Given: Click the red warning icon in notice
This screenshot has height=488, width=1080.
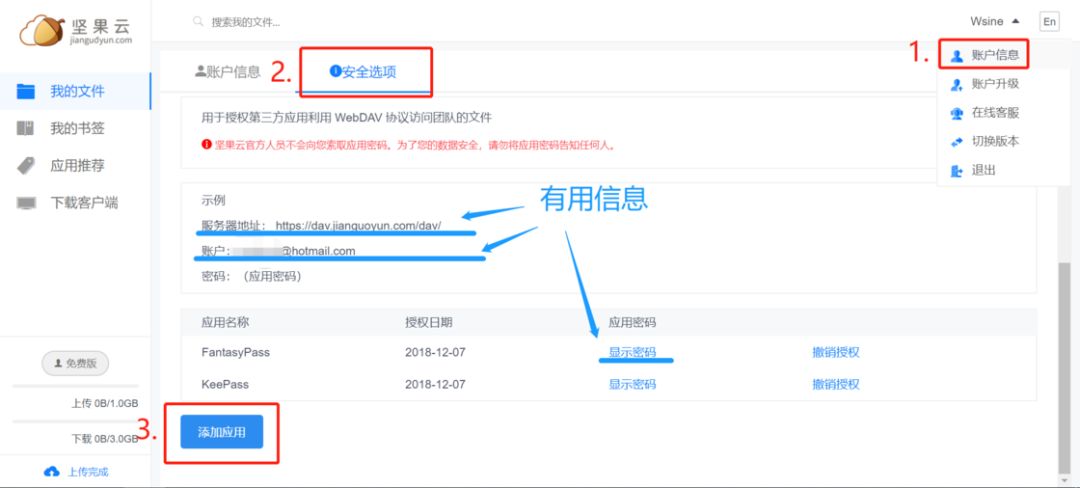Looking at the screenshot, I should point(207,145).
